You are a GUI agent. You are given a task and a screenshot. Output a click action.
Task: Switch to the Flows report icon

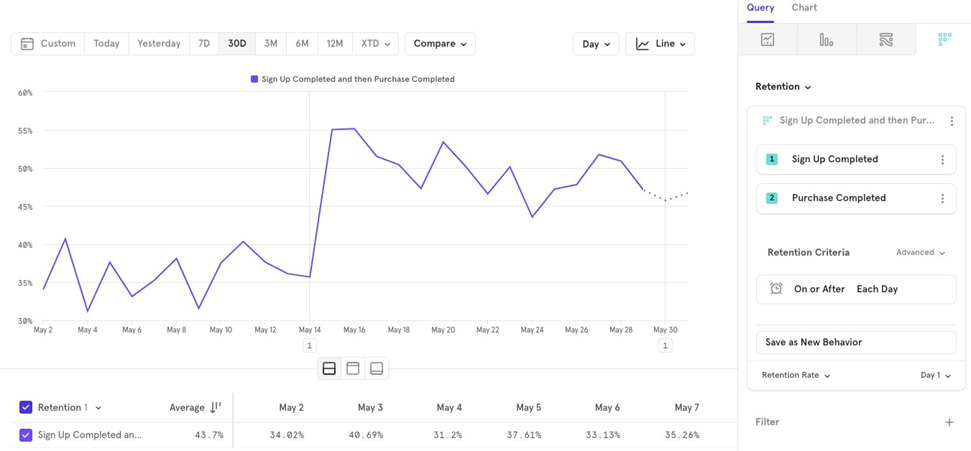(x=885, y=40)
